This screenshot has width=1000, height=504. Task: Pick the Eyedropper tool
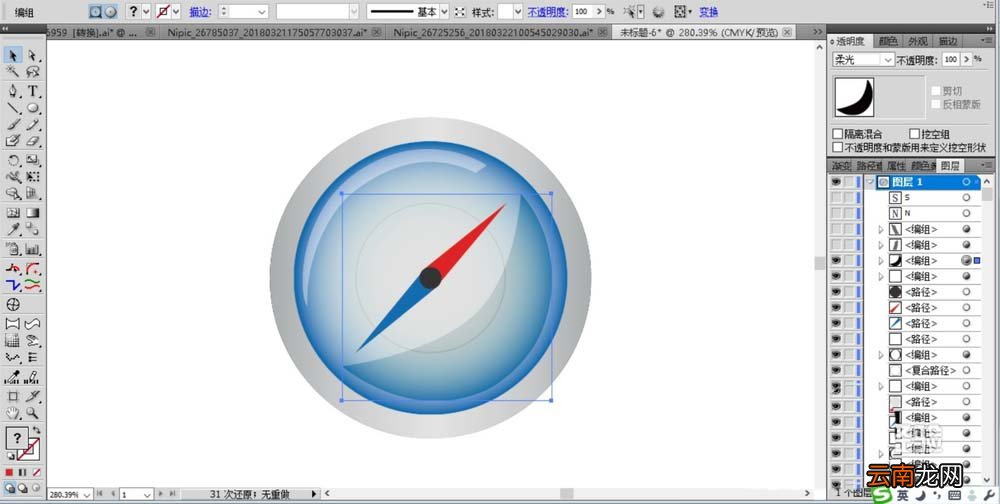coord(13,229)
